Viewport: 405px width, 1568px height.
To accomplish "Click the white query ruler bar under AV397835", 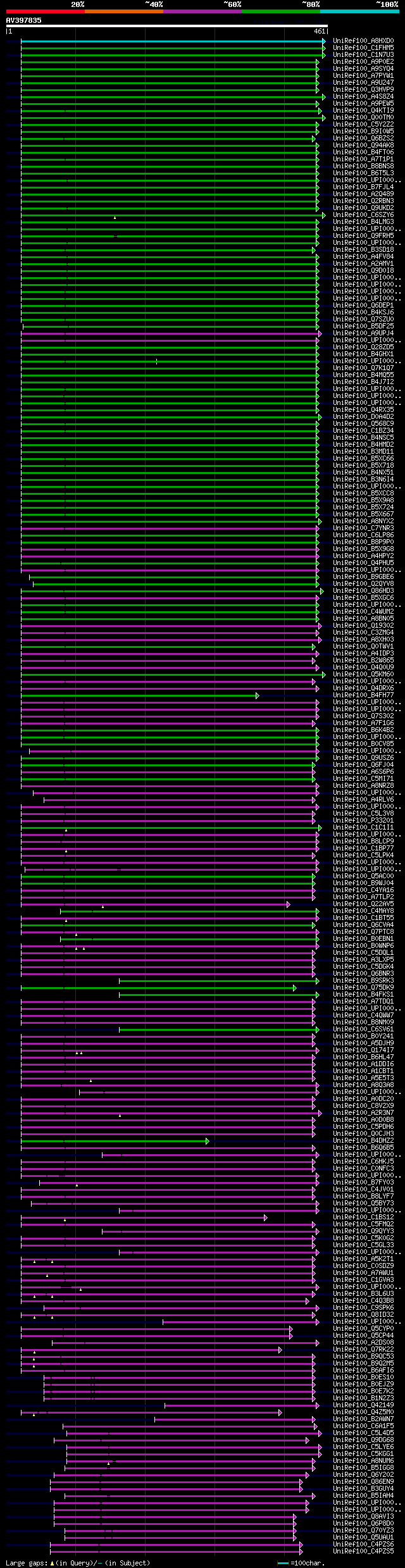I will tap(167, 26).
